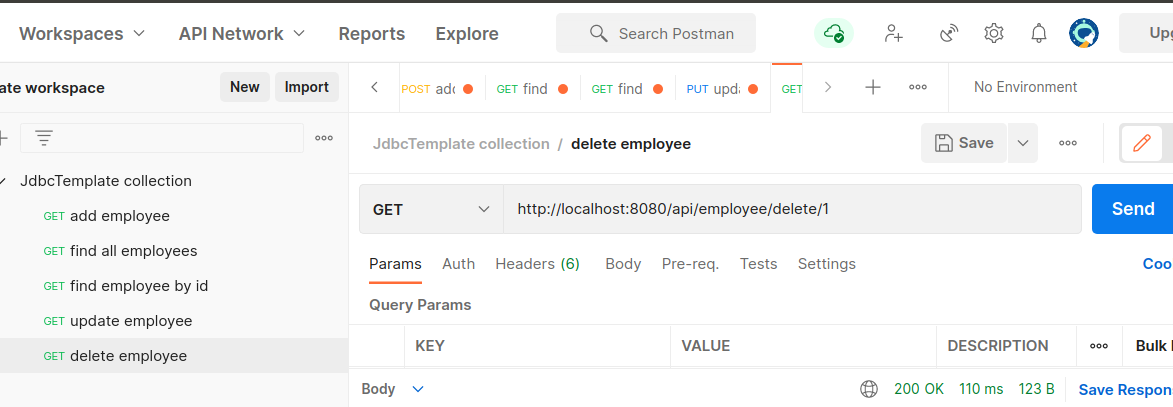Click the request URL field
The width and height of the screenshot is (1173, 407).
pyautogui.click(x=792, y=209)
